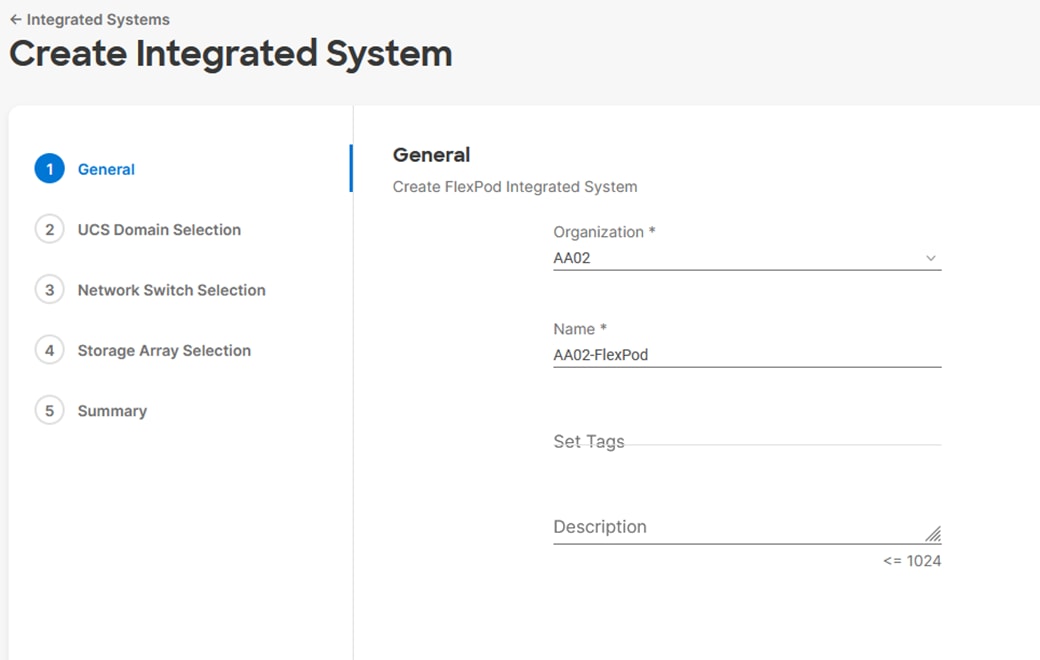Select step 1 circle icon for General
Viewport: 1040px width, 660px height.
[x=49, y=169]
